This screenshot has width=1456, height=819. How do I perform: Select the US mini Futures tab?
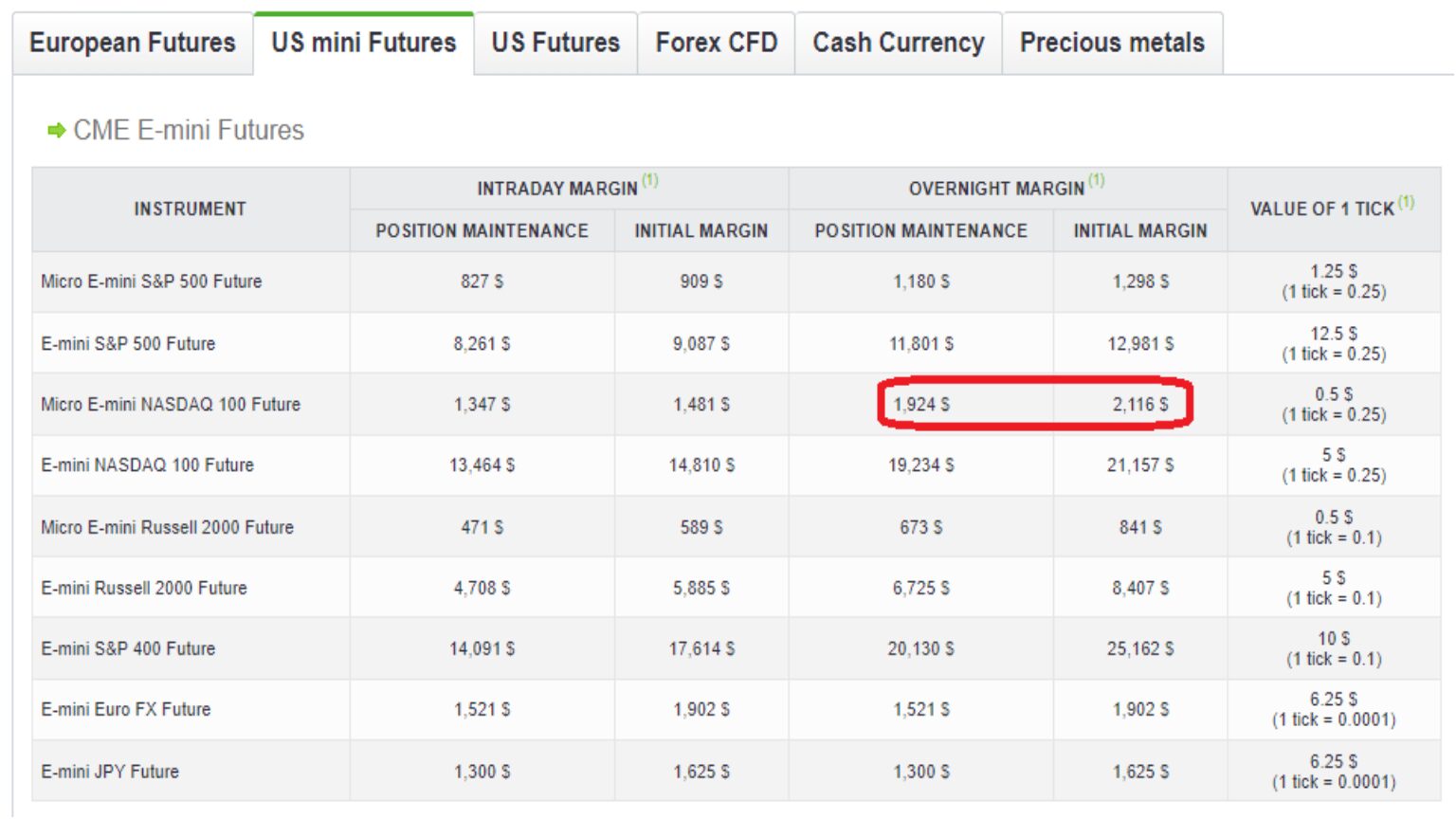click(x=364, y=43)
